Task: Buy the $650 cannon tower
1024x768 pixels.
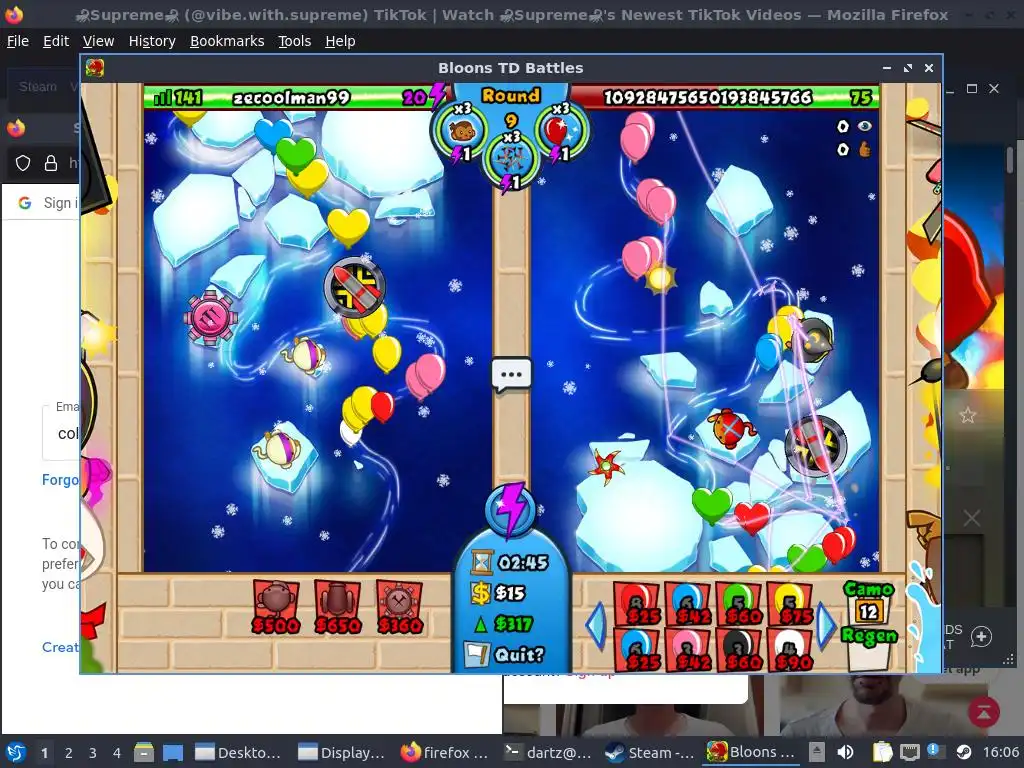Action: [338, 607]
